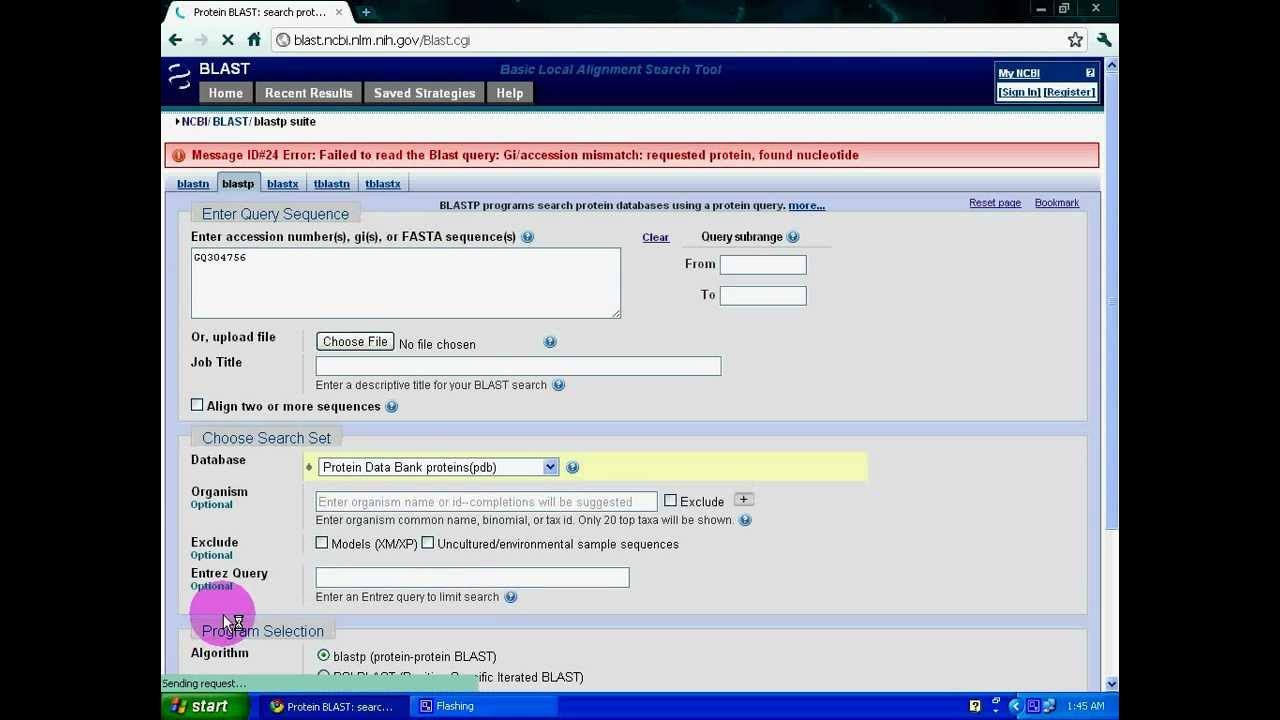
Task: Click the query sequence text area
Action: tap(405, 283)
